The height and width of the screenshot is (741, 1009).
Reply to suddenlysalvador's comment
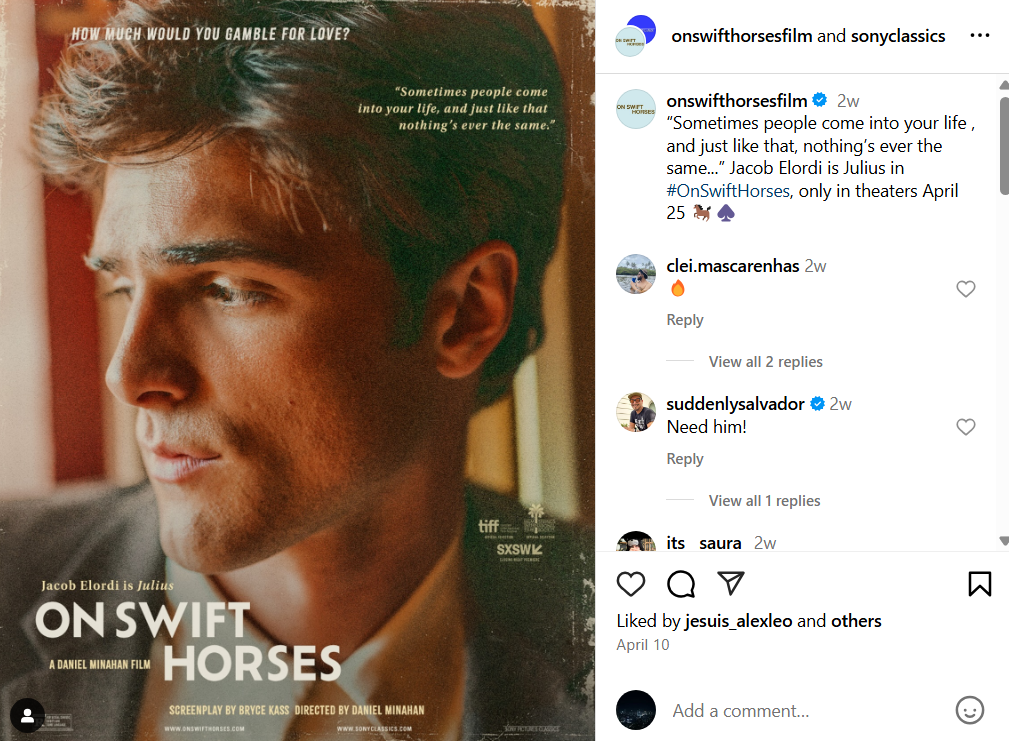coord(685,459)
